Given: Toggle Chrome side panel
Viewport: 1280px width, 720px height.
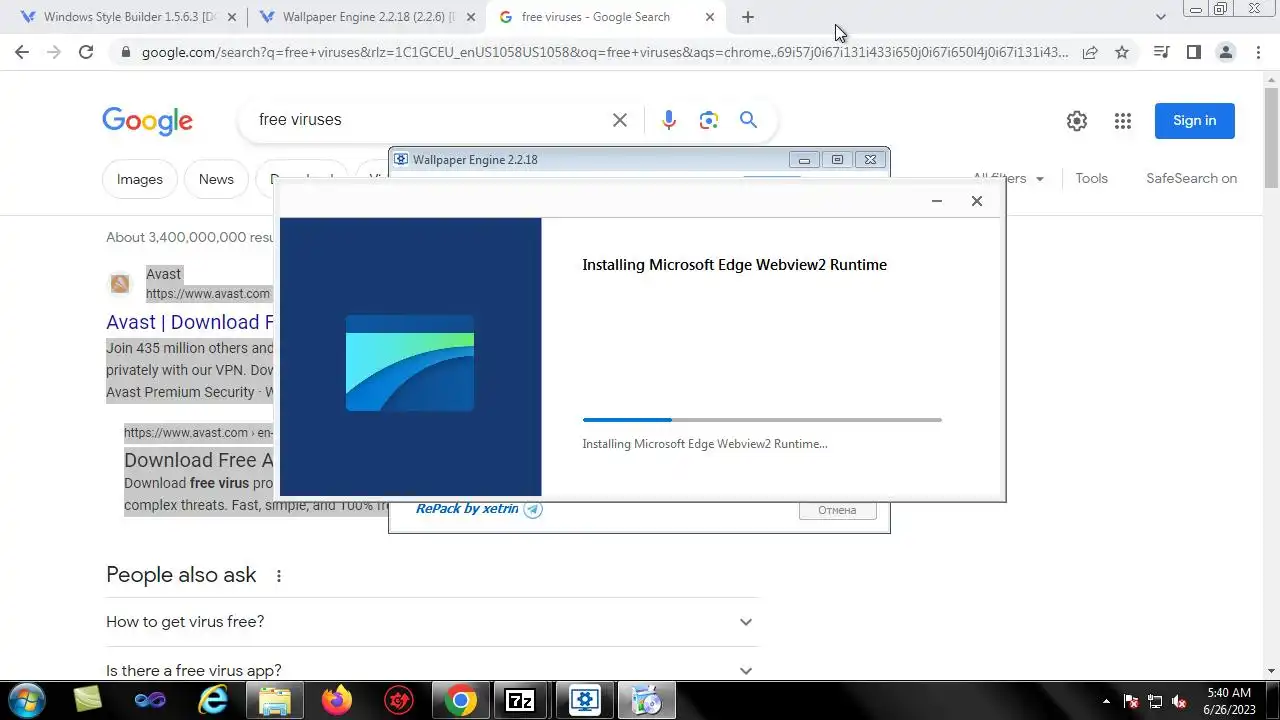Looking at the screenshot, I should click(1193, 52).
